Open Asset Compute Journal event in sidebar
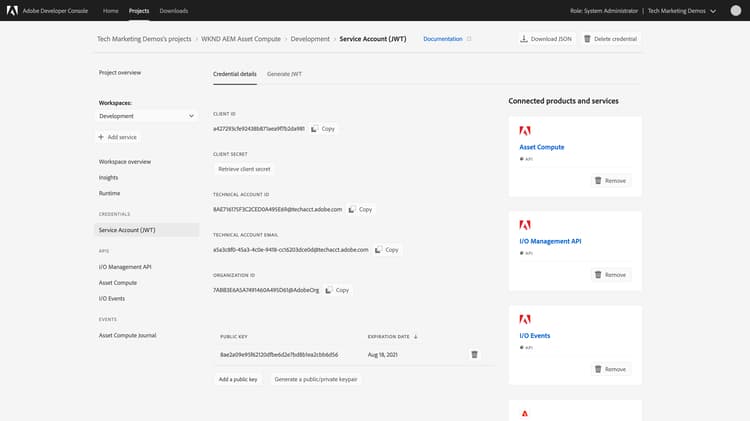 128,335
